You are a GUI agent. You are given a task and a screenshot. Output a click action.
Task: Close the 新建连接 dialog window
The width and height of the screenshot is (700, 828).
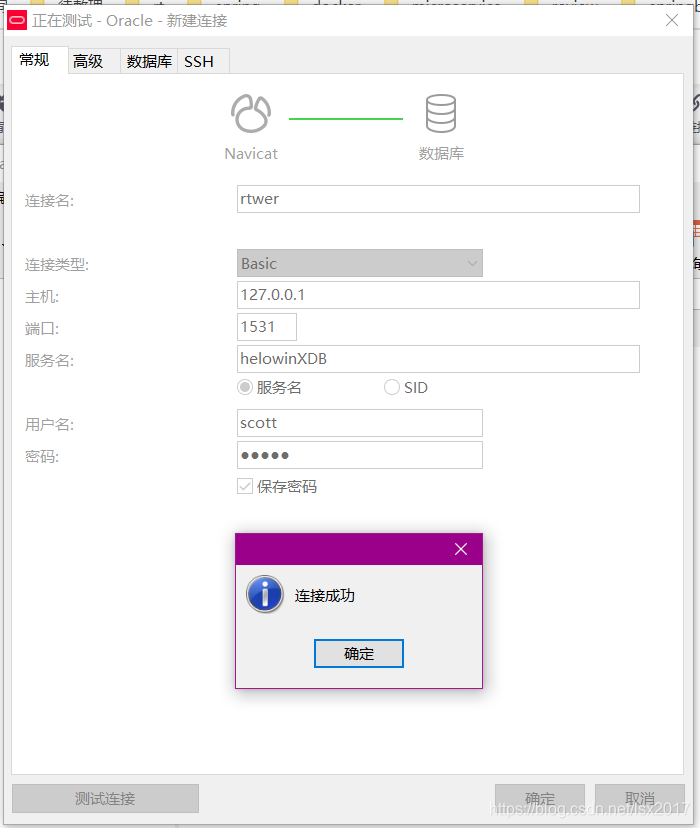tap(672, 20)
